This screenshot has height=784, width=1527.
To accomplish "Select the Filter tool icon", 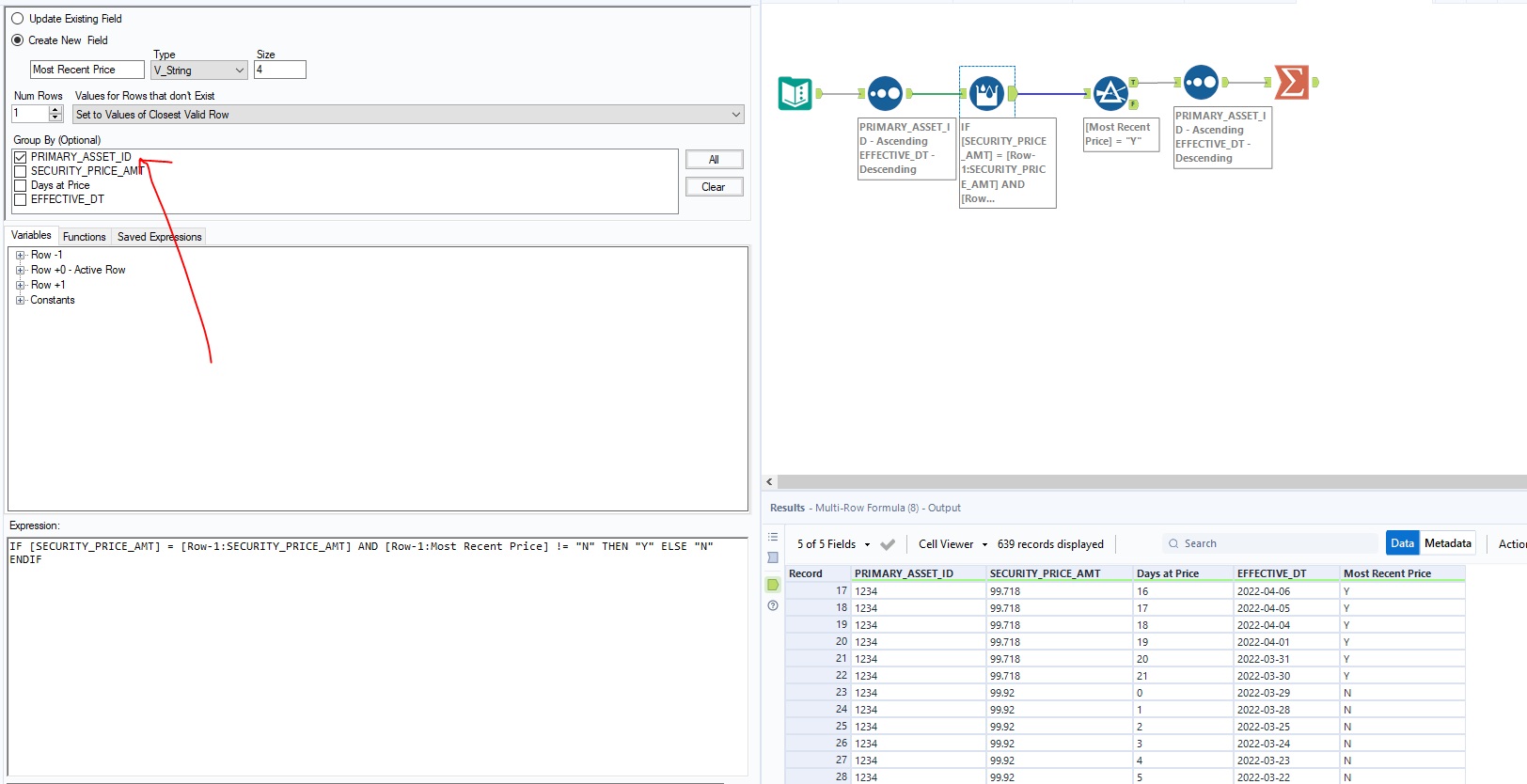I will (1110, 93).
